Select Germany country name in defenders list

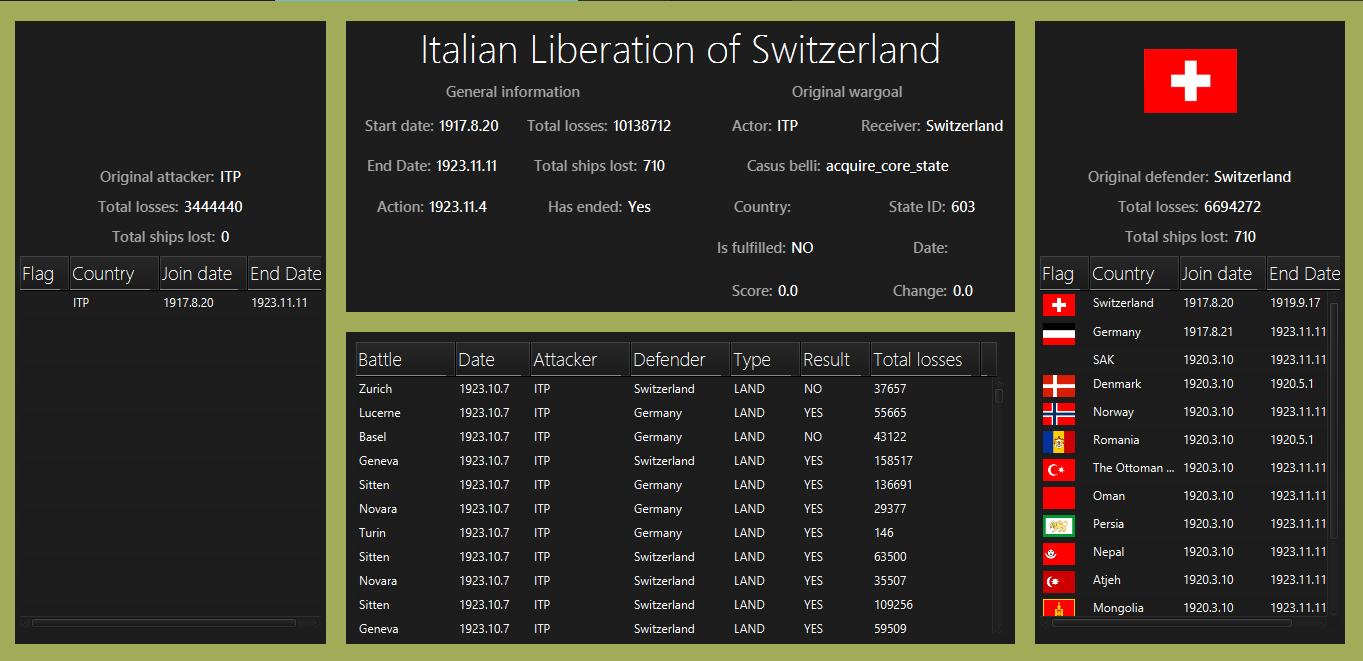pyautogui.click(x=1117, y=332)
